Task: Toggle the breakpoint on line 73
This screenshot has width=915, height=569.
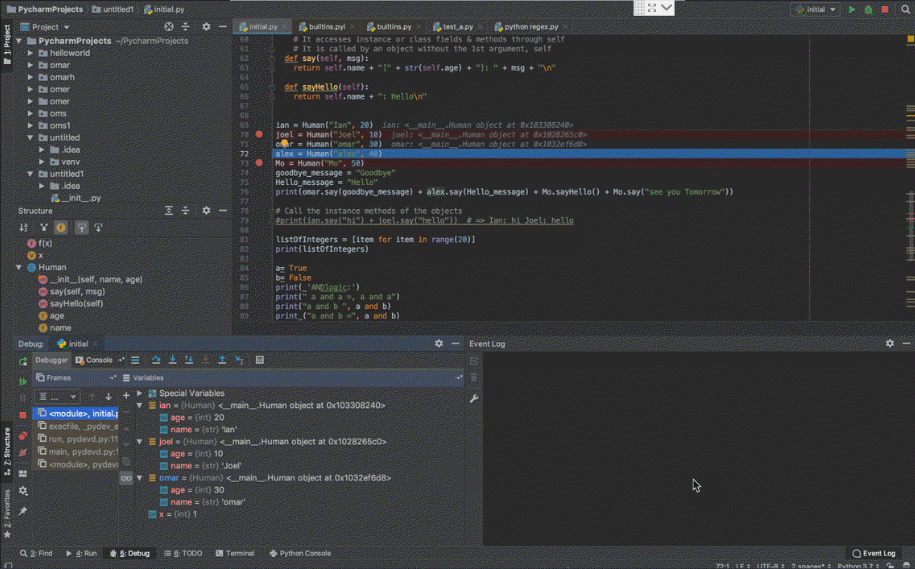Action: coord(259,163)
